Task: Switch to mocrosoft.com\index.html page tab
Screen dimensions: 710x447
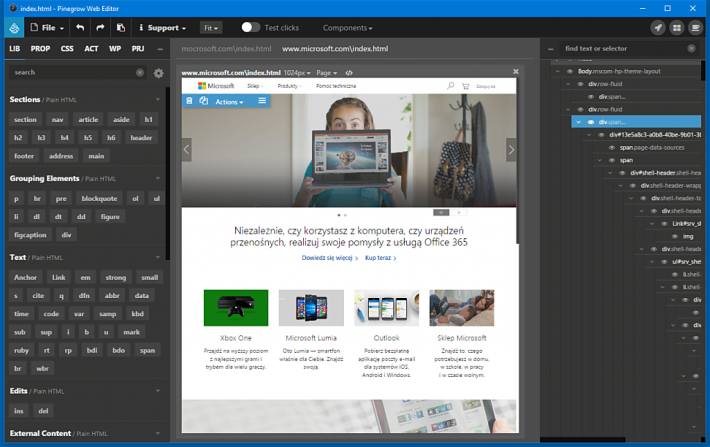Action: point(226,48)
